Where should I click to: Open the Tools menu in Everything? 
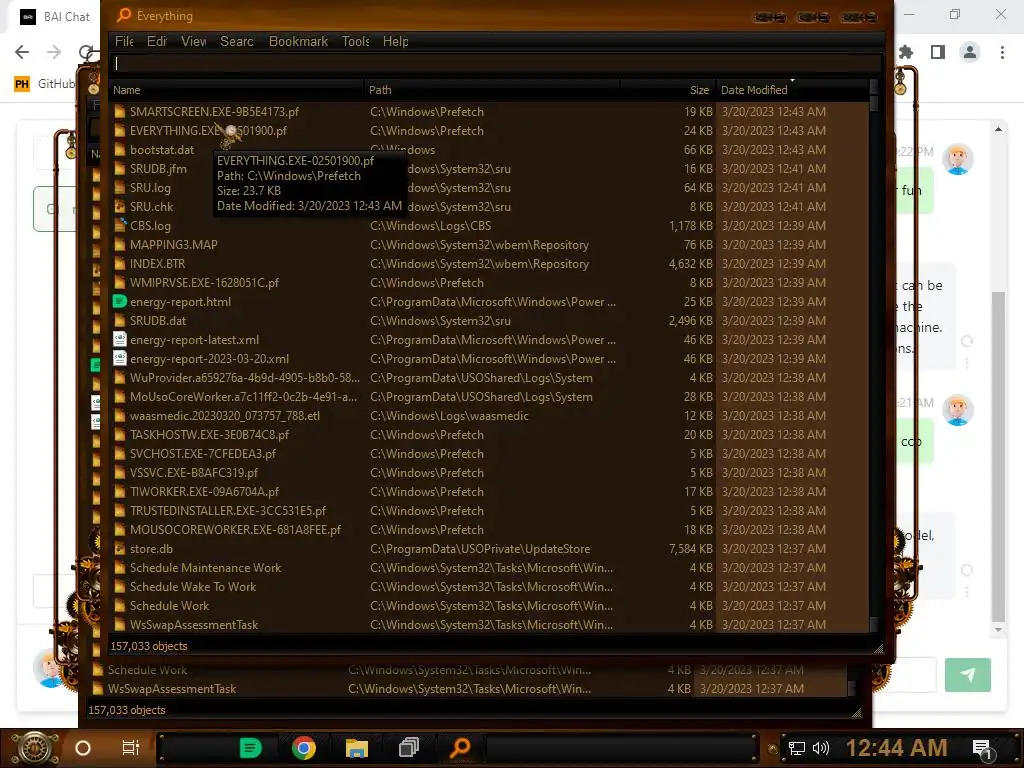(x=356, y=41)
